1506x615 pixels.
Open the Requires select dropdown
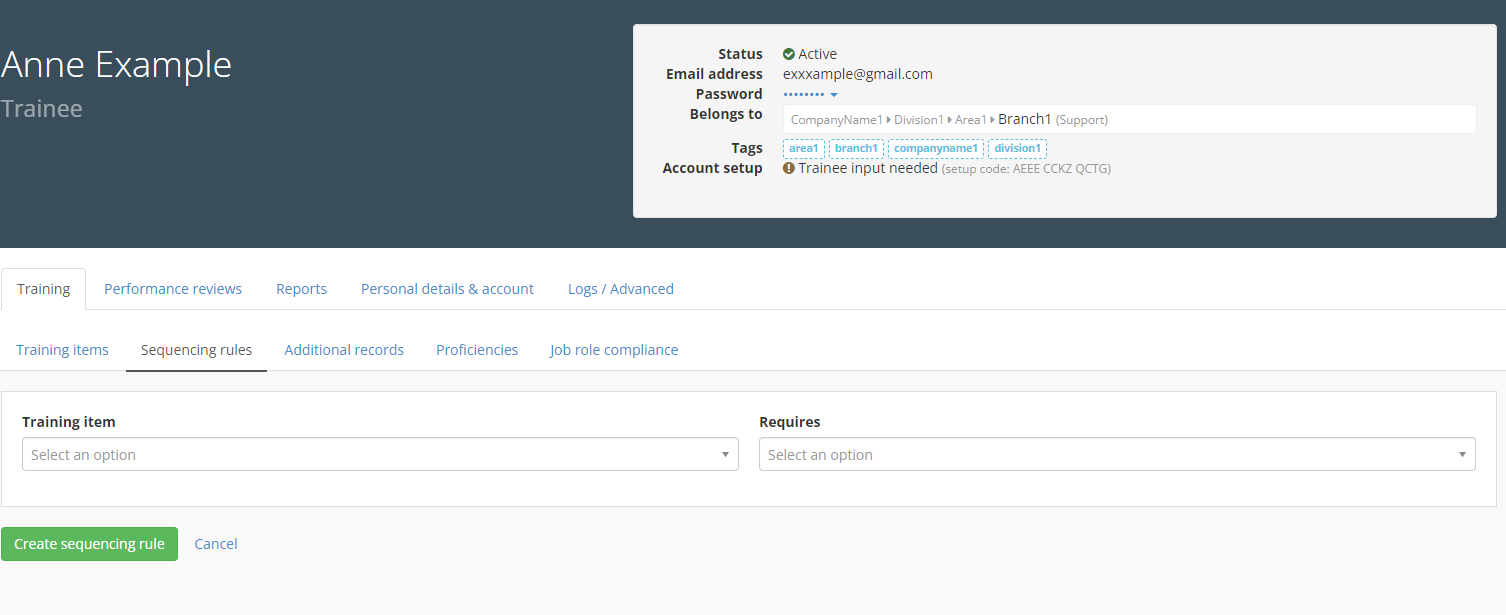(x=1117, y=454)
